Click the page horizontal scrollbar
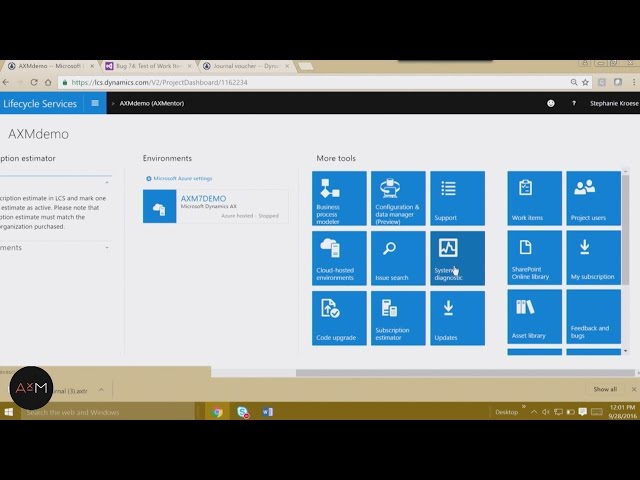The width and height of the screenshot is (640, 480). [464, 373]
